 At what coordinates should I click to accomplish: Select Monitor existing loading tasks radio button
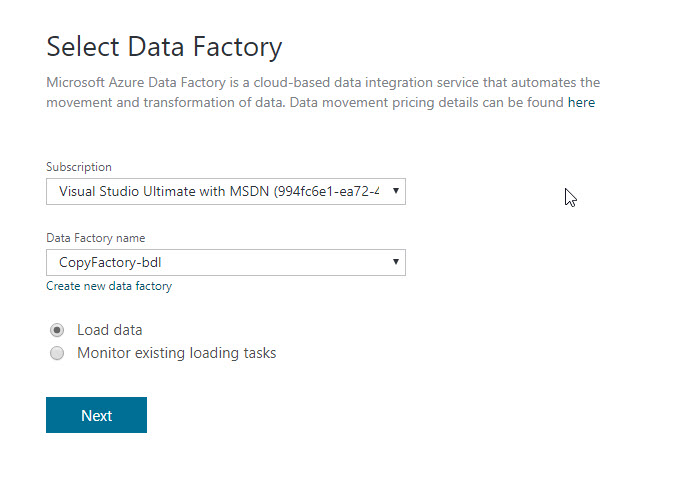tap(57, 353)
